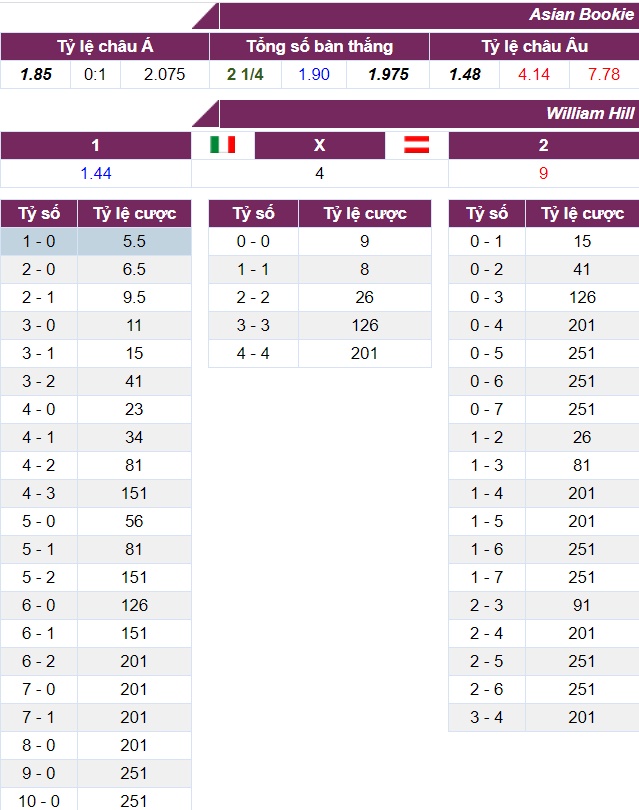
Task: Click the home win odds 1.44
Action: (x=95, y=173)
